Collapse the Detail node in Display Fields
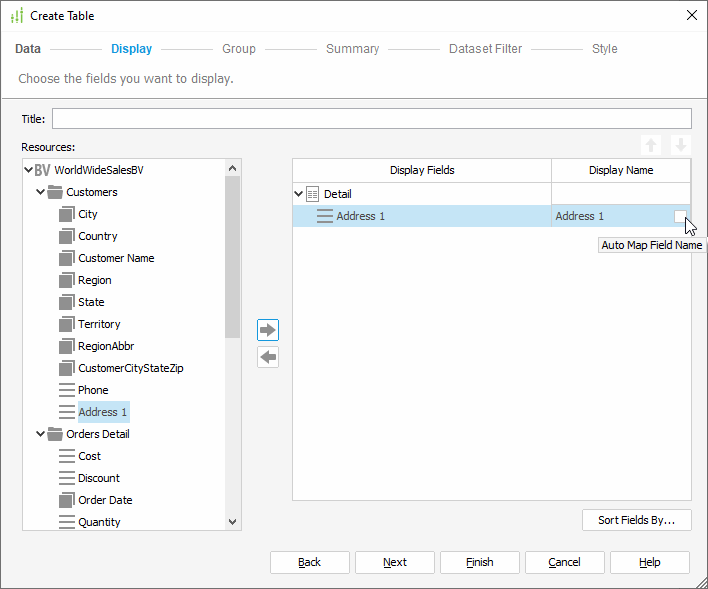 [298, 194]
